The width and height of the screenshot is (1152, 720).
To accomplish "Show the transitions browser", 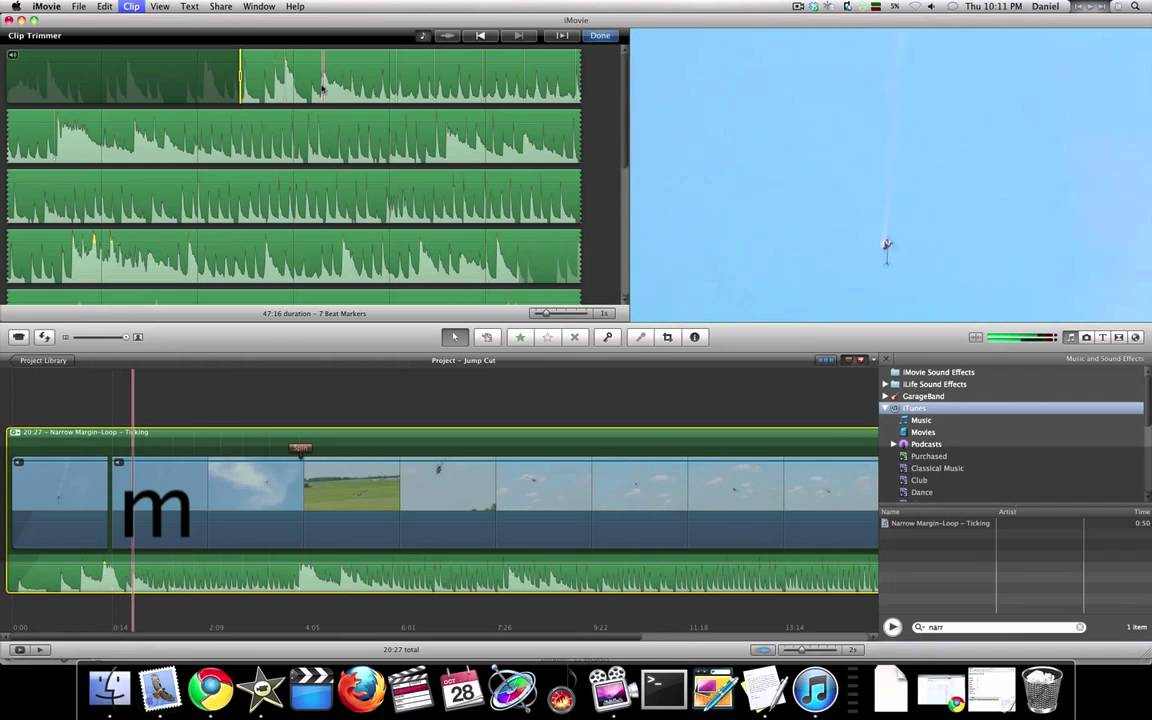I will coord(1119,337).
